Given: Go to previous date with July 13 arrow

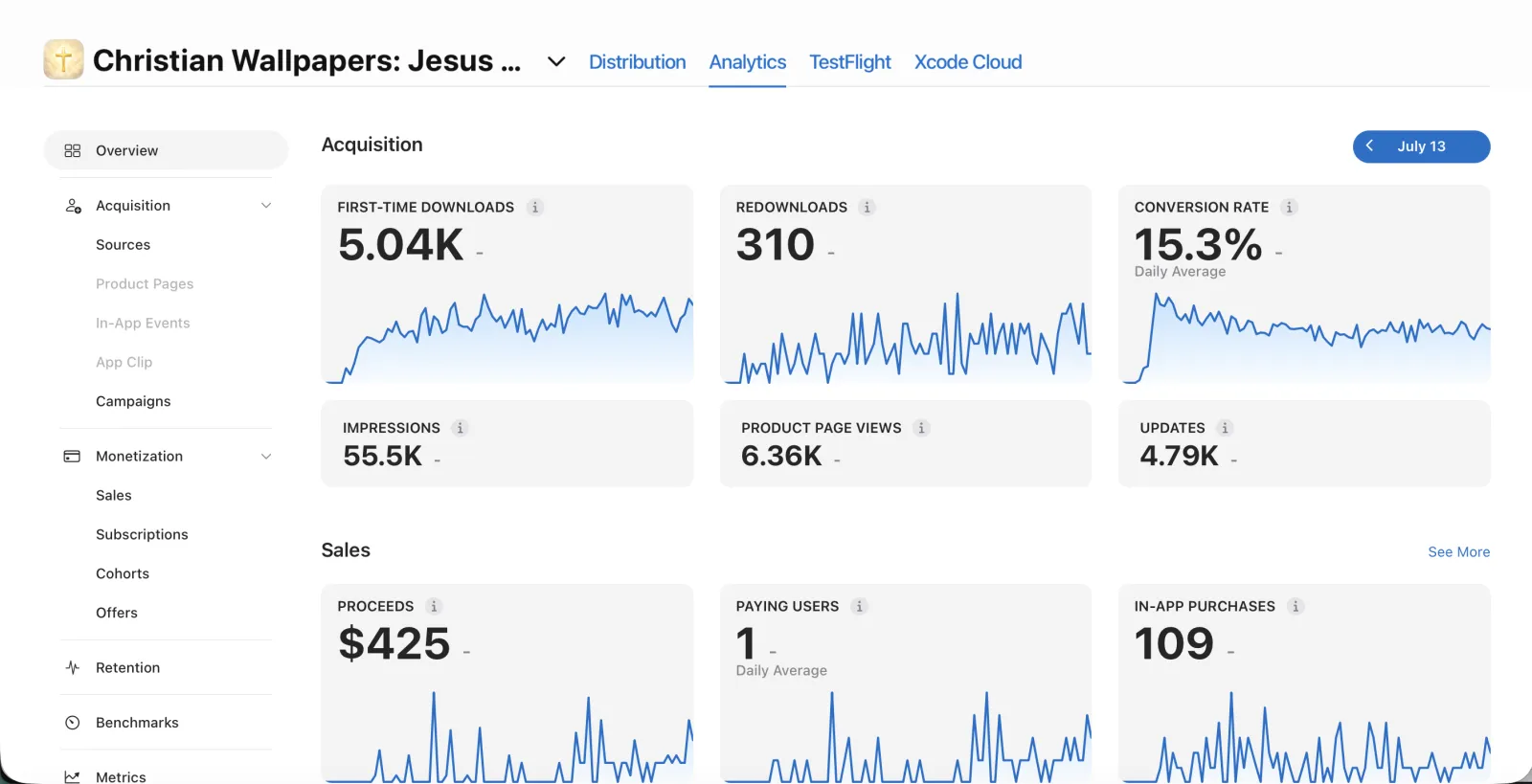Looking at the screenshot, I should click(x=1370, y=146).
